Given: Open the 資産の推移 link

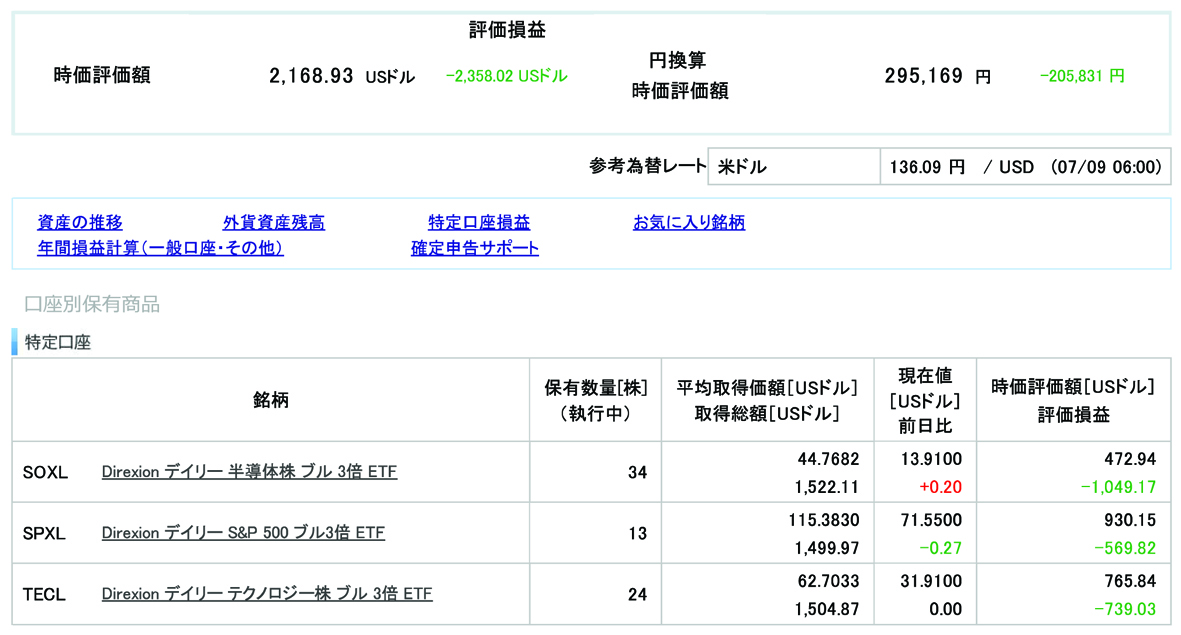Looking at the screenshot, I should point(80,222).
